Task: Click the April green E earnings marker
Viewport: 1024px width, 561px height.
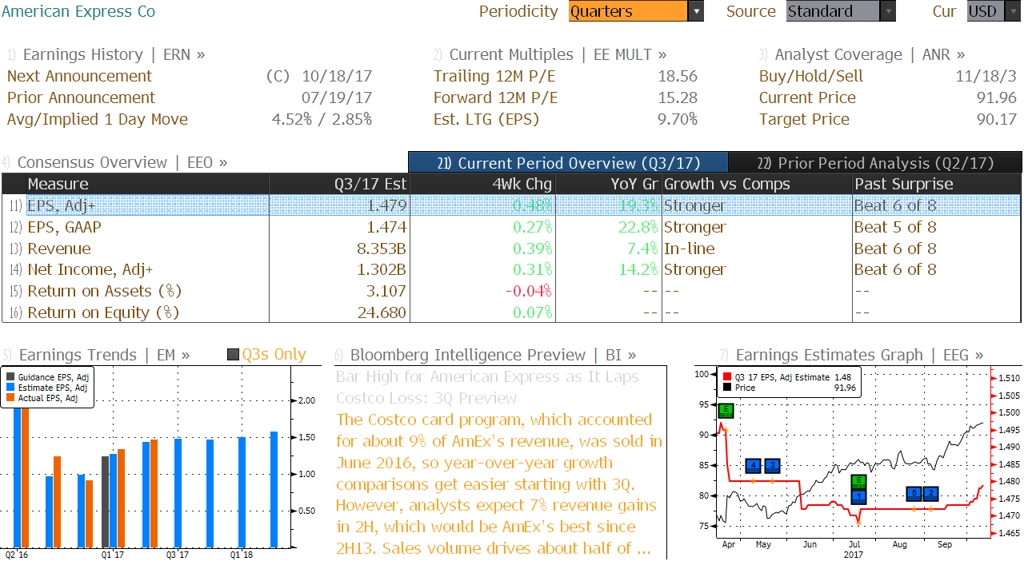Action: pyautogui.click(x=726, y=411)
